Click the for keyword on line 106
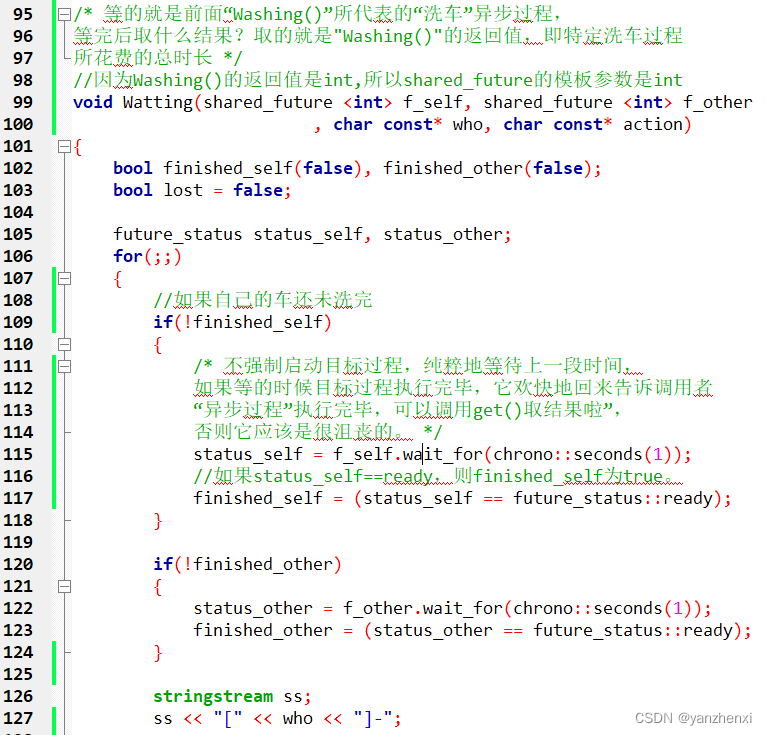This screenshot has height=735, width=767. tap(128, 256)
